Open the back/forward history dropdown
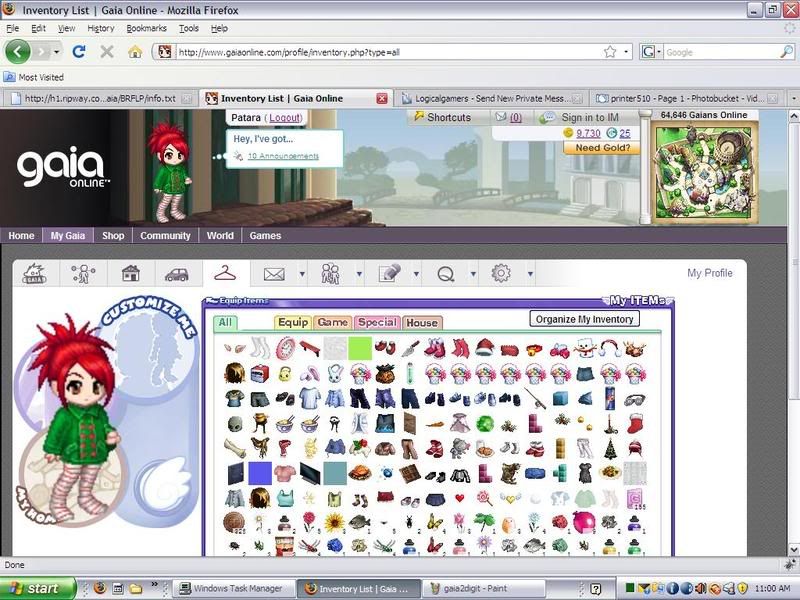The width and height of the screenshot is (800, 600). tap(56, 52)
